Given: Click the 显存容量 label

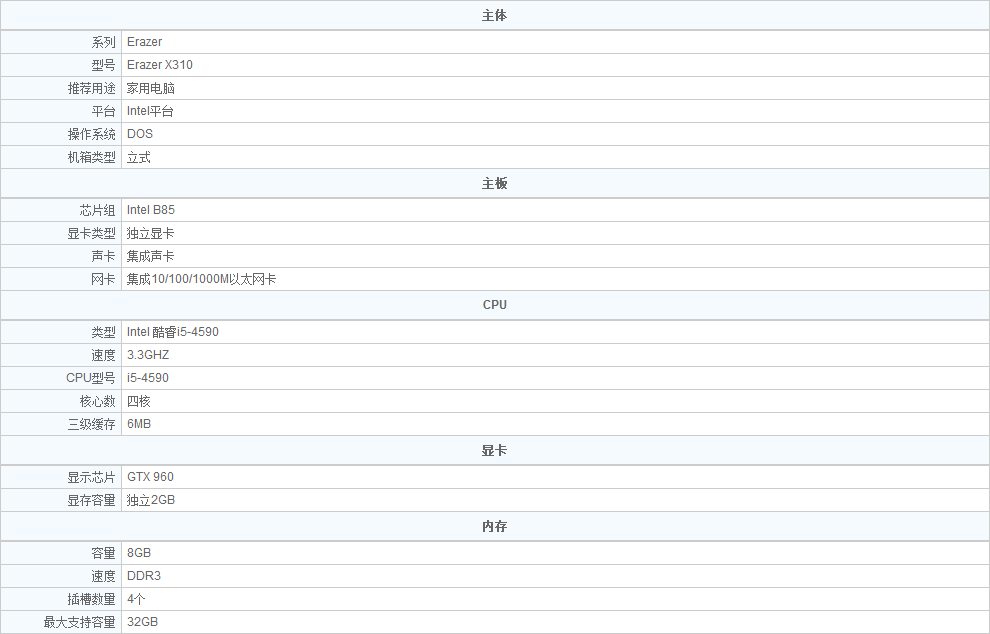Looking at the screenshot, I should click(x=92, y=500).
